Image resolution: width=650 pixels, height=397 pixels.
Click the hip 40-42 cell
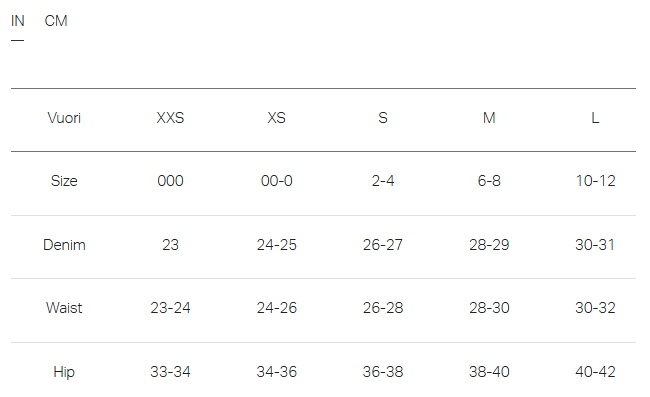[595, 372]
